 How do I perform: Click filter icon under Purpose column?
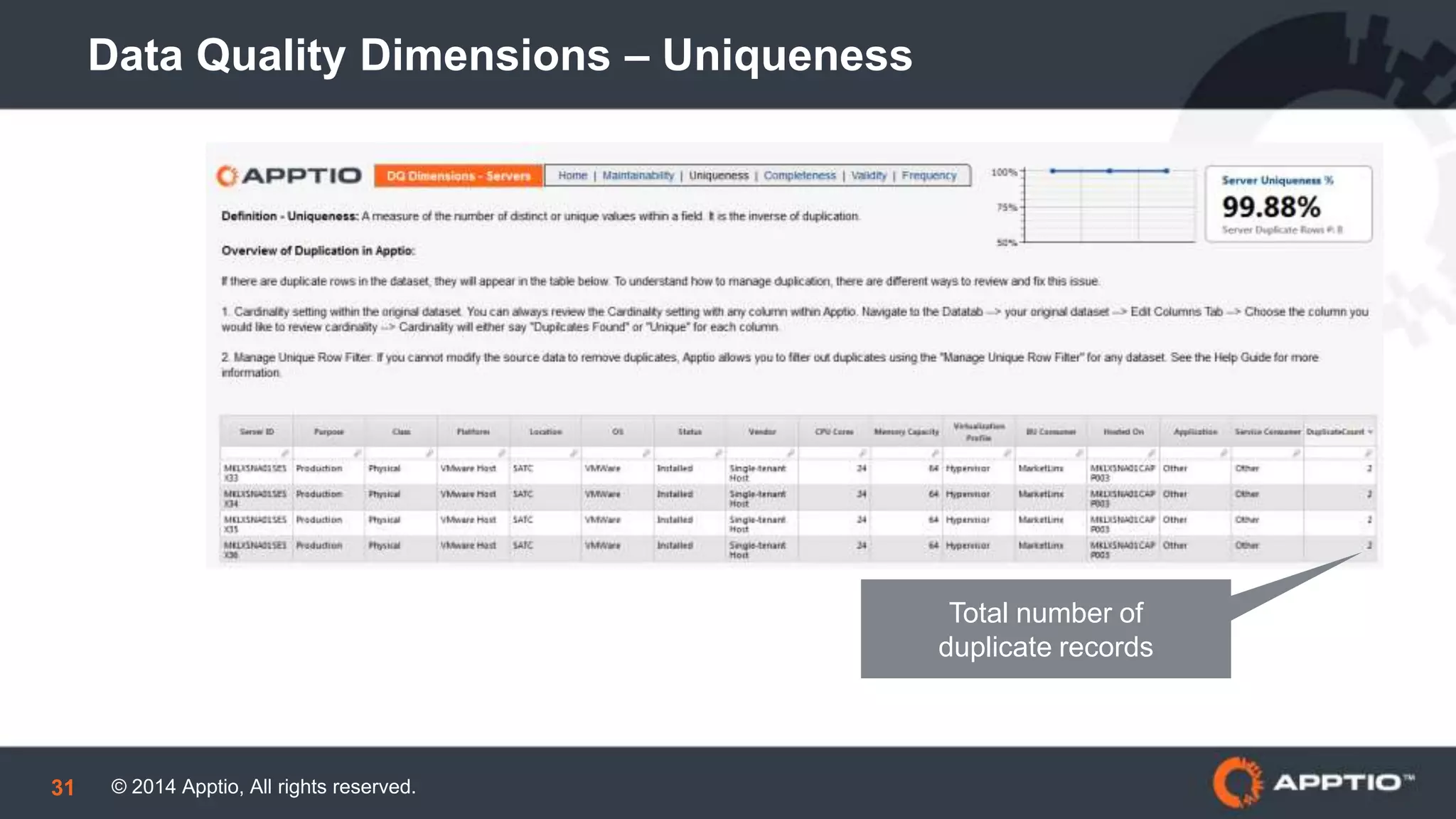pyautogui.click(x=358, y=453)
